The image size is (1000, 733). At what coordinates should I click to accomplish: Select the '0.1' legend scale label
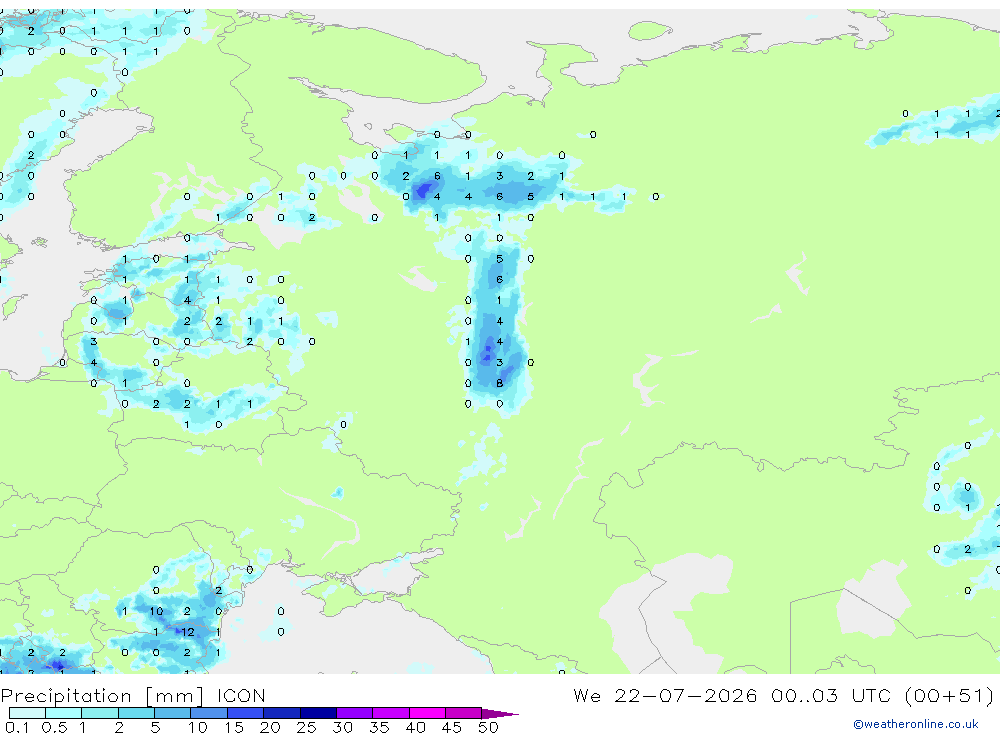[17, 727]
